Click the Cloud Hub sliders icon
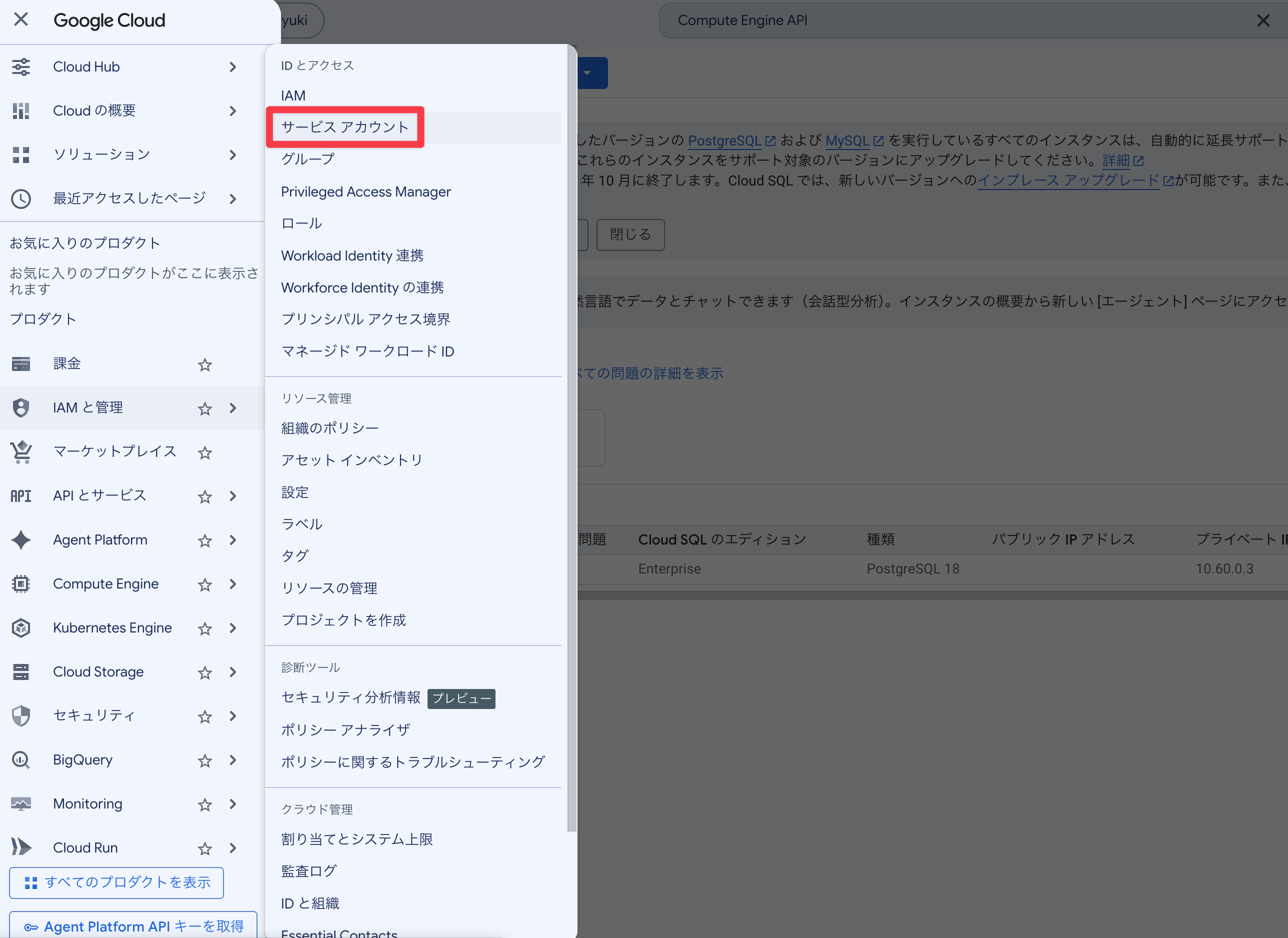This screenshot has width=1288, height=938. [x=21, y=67]
